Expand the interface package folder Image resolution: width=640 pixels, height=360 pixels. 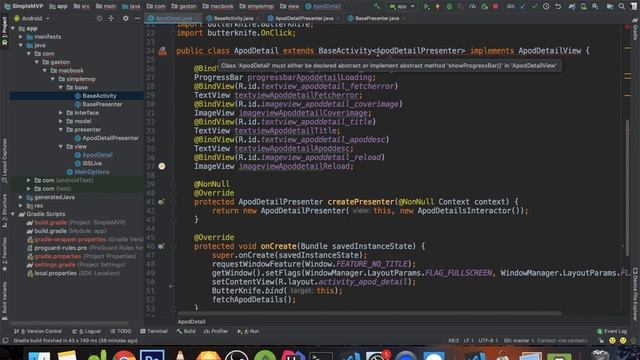tap(61, 113)
